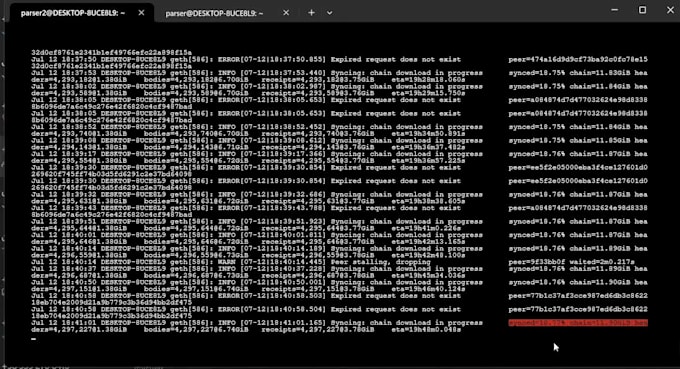Click 'peer=474a16d9d9cf73ba92c0fc78e15' text
The width and height of the screenshot is (680, 369).
(578, 59)
